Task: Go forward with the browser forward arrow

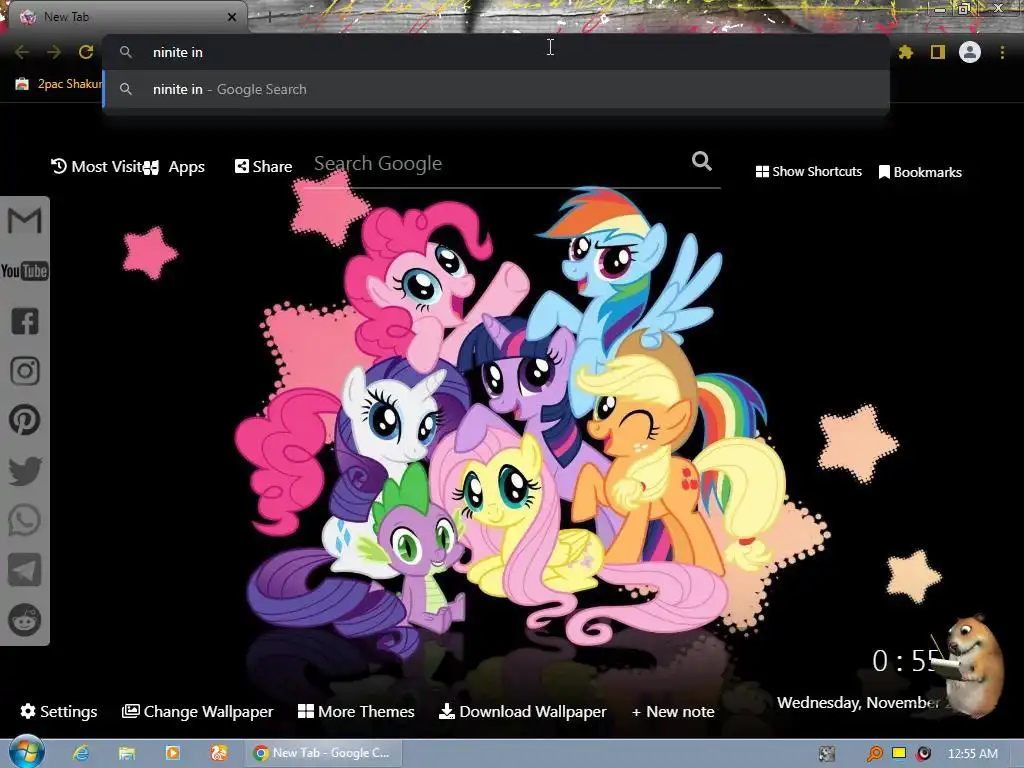Action: [54, 52]
